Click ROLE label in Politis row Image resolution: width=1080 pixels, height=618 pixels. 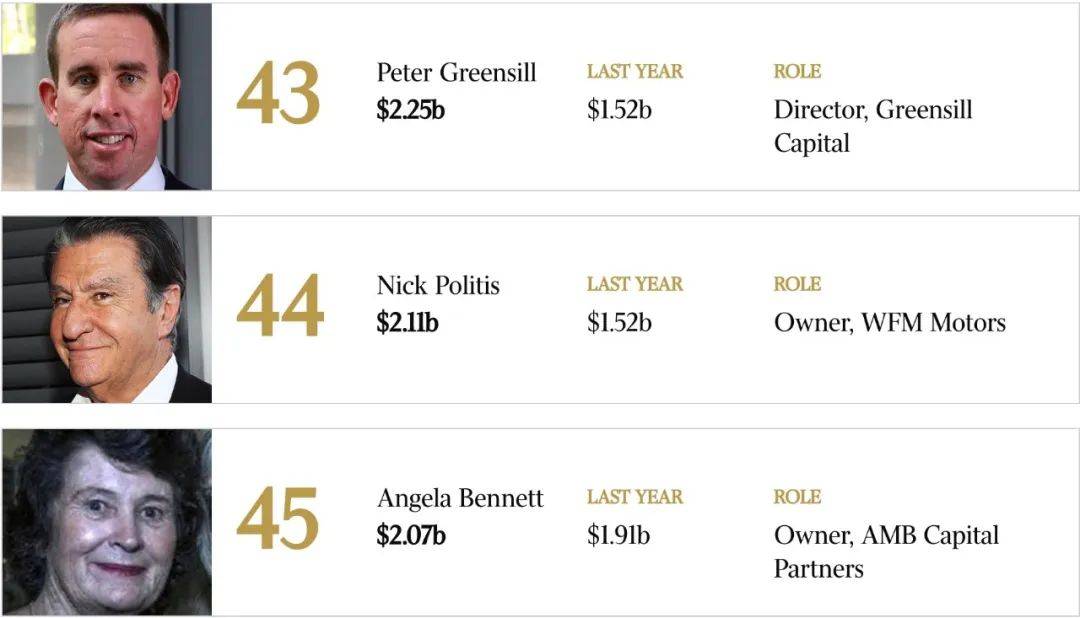pos(797,284)
